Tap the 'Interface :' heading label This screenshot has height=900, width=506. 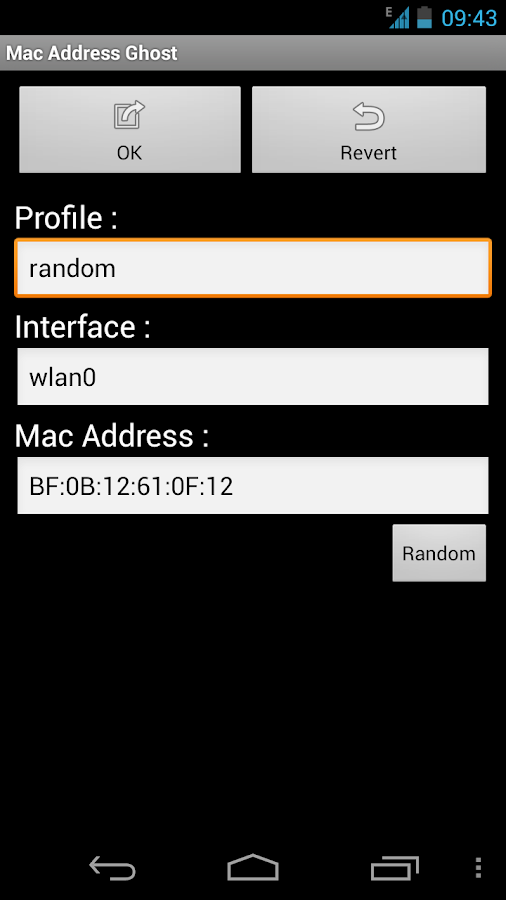pyautogui.click(x=82, y=327)
